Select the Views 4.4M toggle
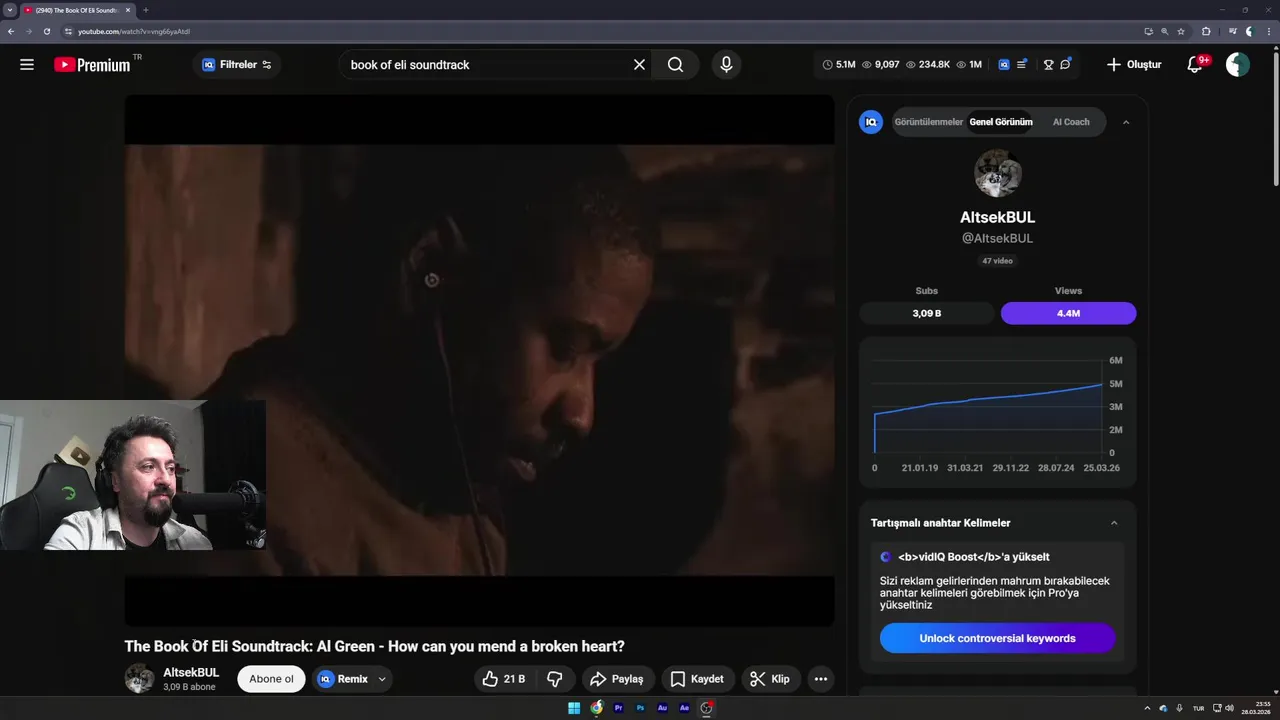 point(1068,313)
